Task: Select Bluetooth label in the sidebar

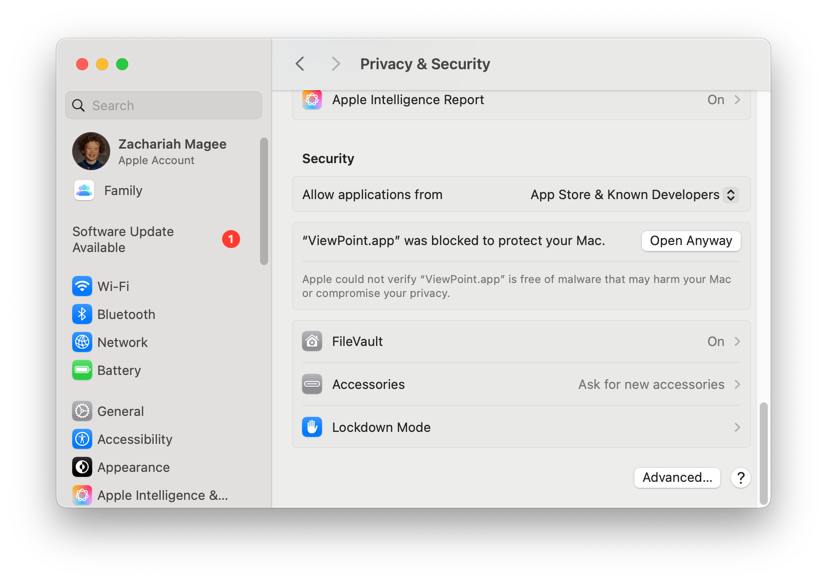Action: coord(126,314)
